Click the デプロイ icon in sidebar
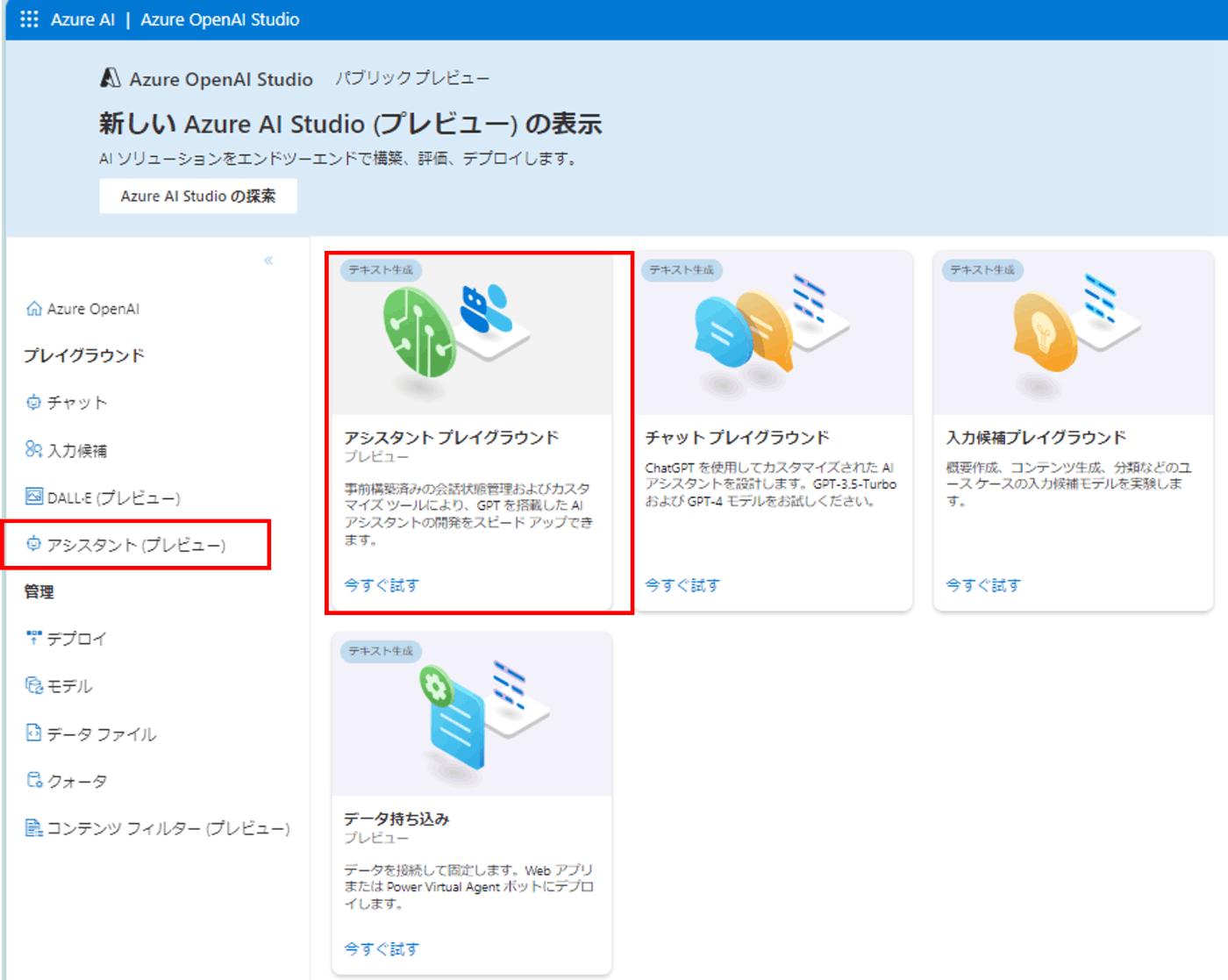 pyautogui.click(x=34, y=638)
